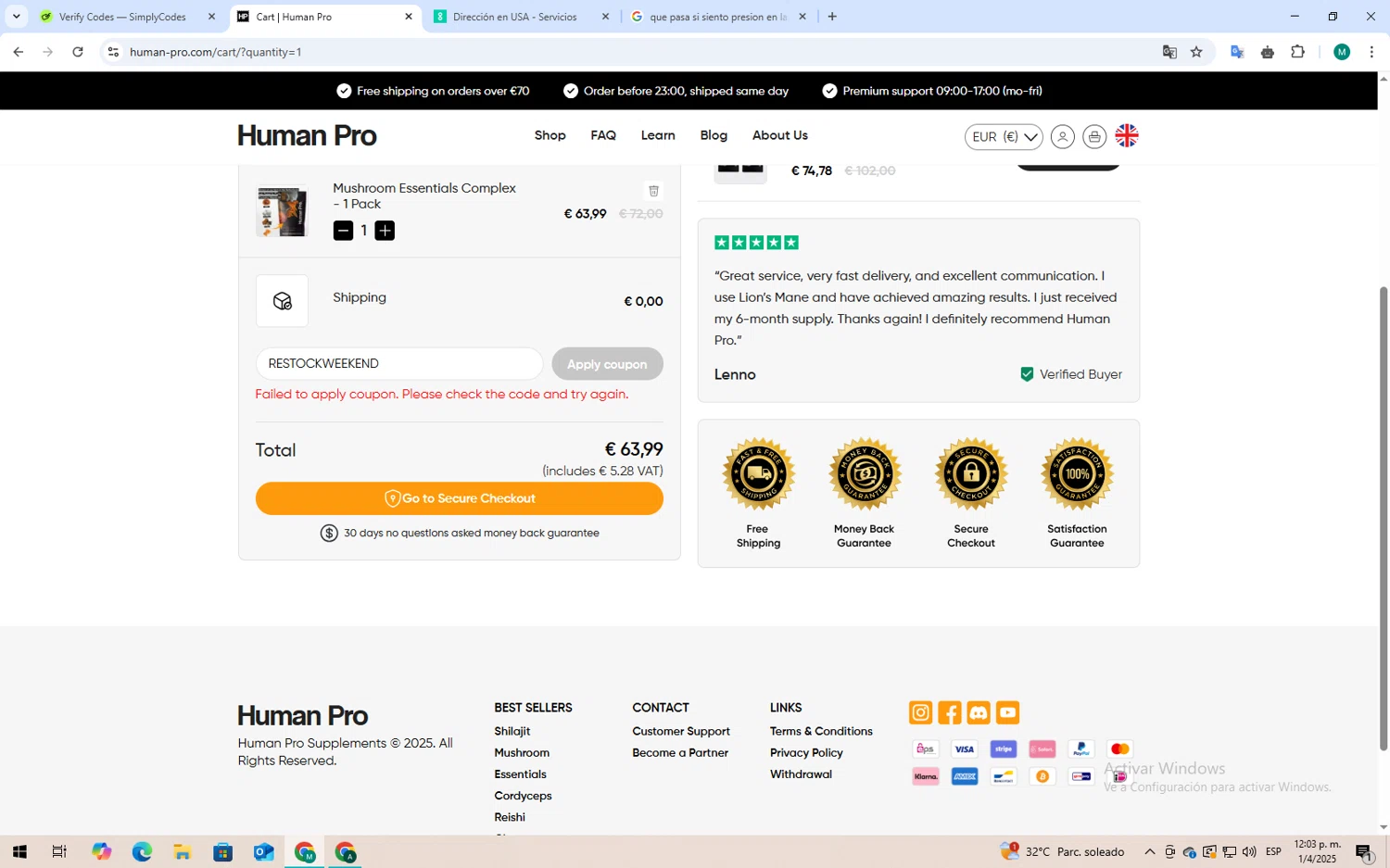Screen dimensions: 1390x868
Task: Click the EPS payment logo
Action: 926,749
